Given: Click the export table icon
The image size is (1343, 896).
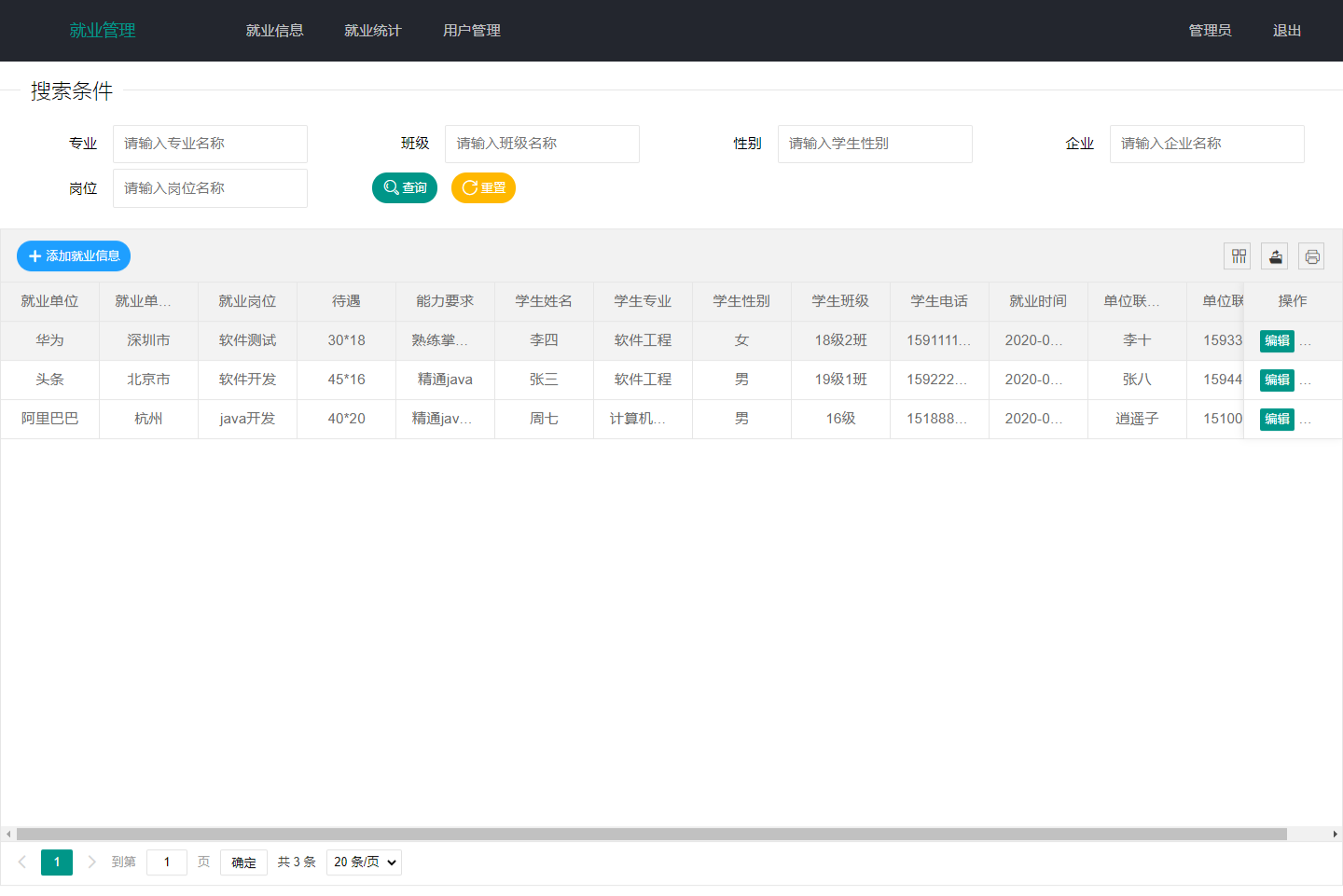Looking at the screenshot, I should [x=1275, y=256].
